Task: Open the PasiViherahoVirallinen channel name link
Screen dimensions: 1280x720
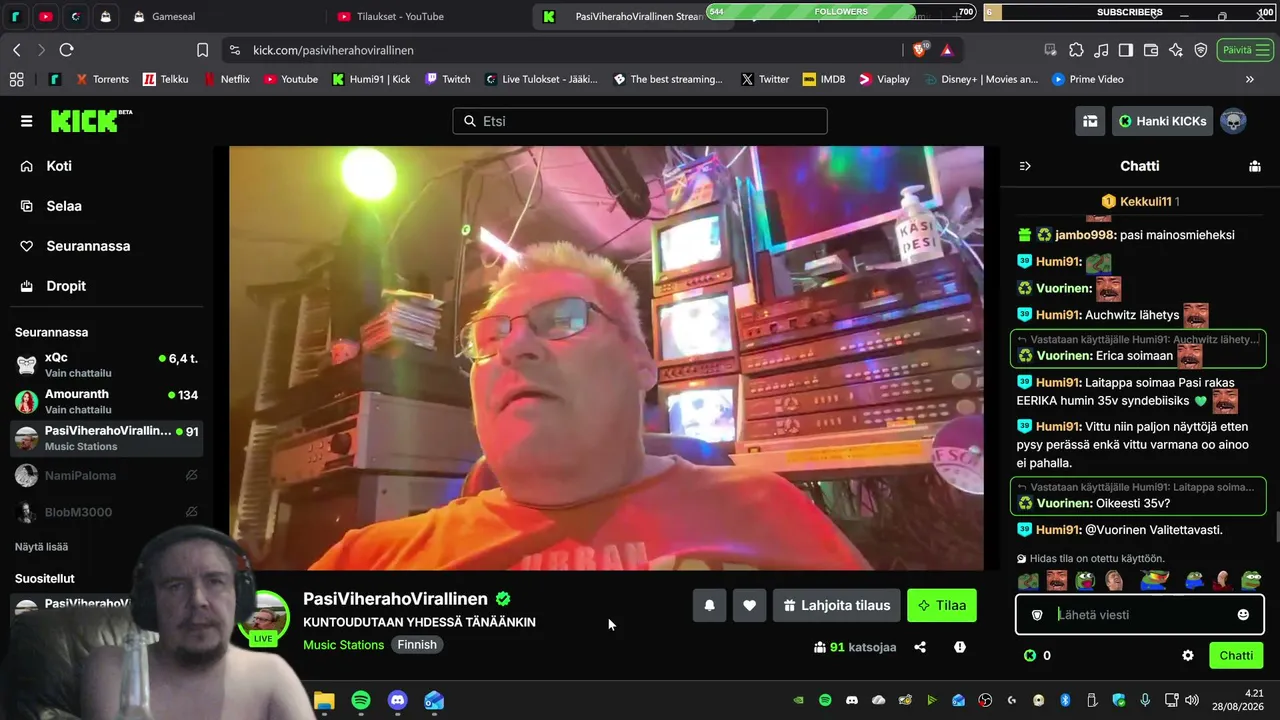Action: coord(395,599)
